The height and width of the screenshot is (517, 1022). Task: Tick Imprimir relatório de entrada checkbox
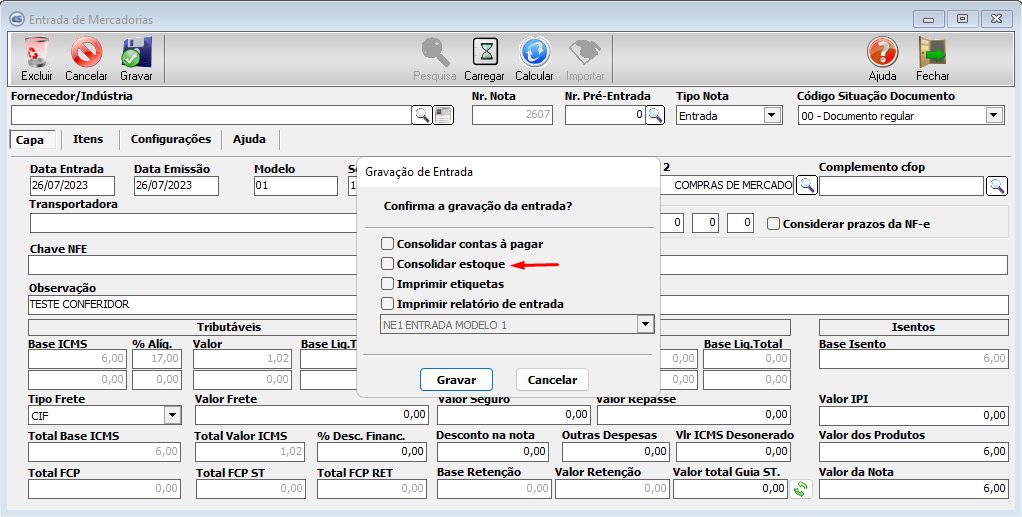[x=387, y=304]
